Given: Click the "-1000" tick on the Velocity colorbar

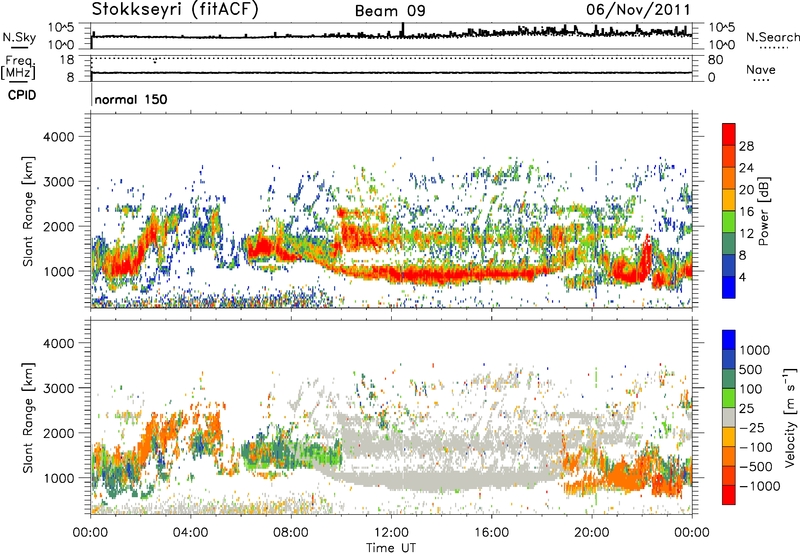Looking at the screenshot, I should pos(759,486).
